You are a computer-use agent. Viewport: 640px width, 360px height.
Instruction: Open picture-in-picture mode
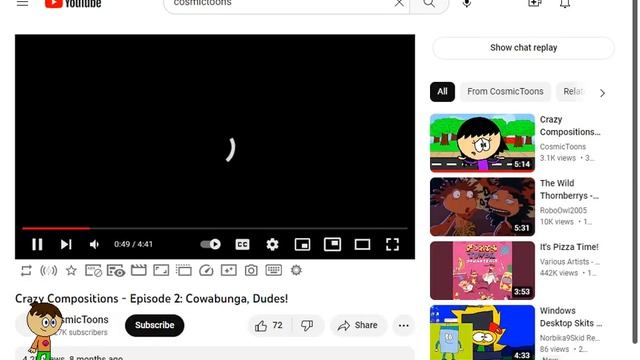click(x=332, y=244)
